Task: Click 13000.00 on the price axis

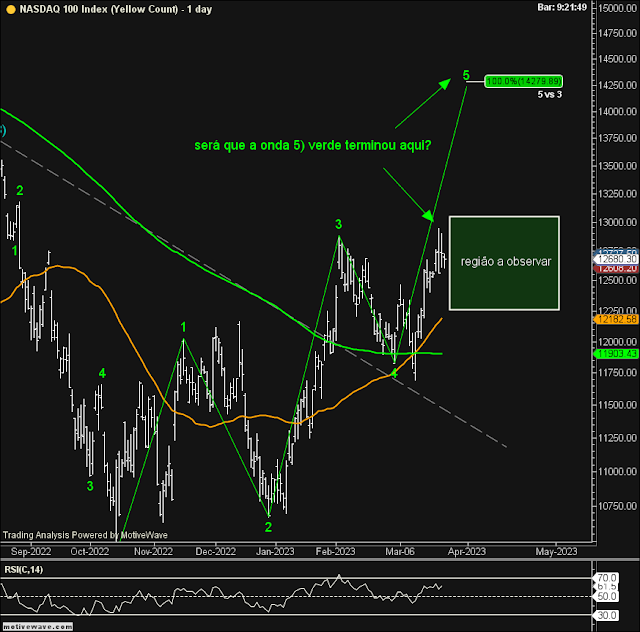Action: click(x=618, y=223)
